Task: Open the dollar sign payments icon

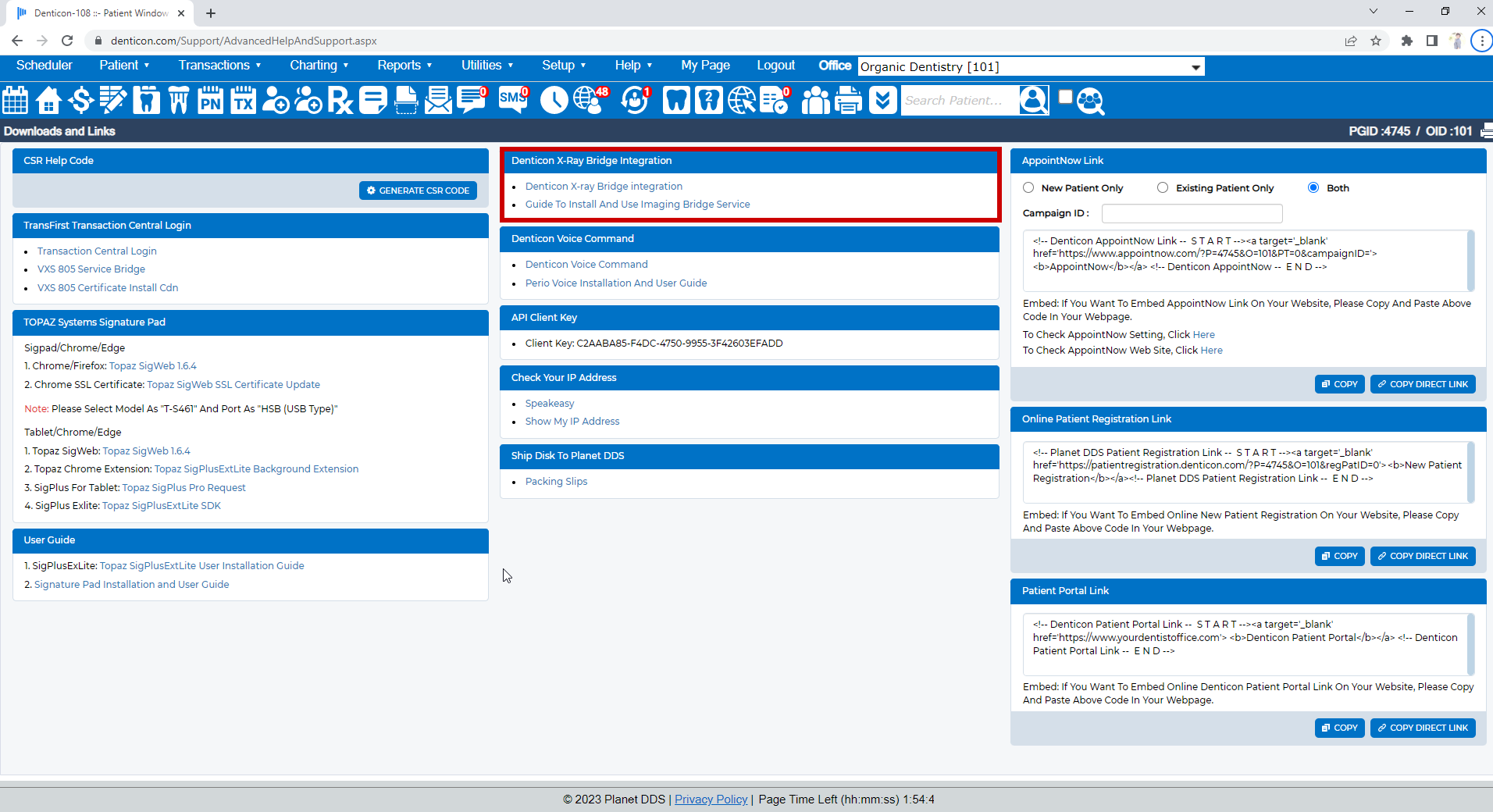Action: tap(80, 100)
